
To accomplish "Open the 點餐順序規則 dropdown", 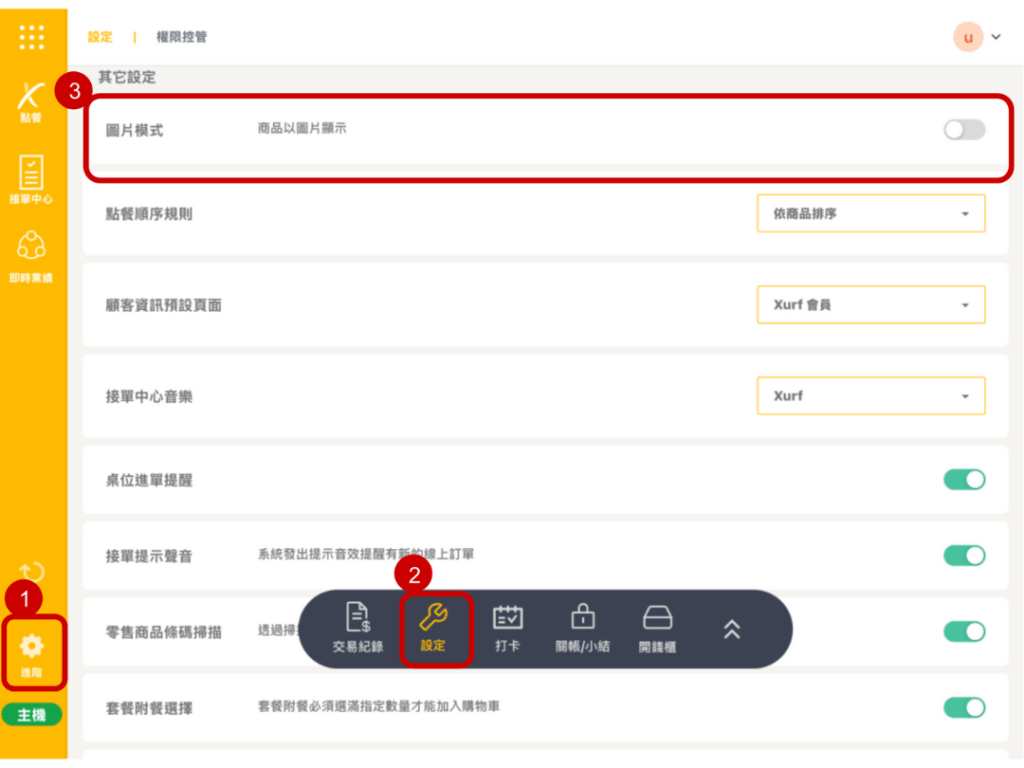I will (870, 214).
